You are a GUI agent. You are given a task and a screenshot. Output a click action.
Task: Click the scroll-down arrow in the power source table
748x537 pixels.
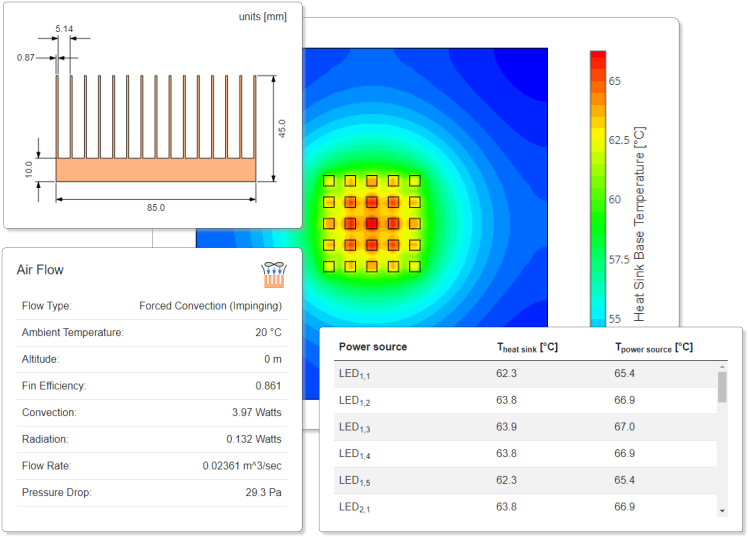(723, 510)
